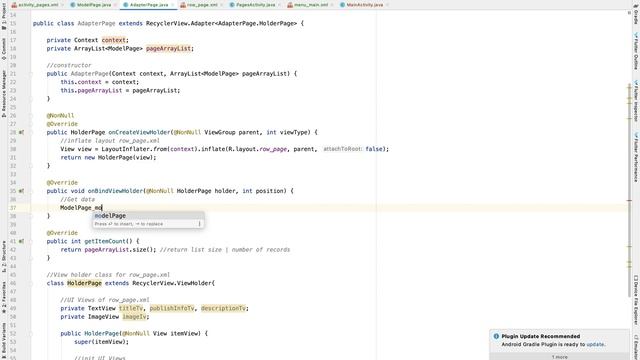Screen dimensions: 640x360
Task: Open the Favorites tool window
Action: click(4, 297)
